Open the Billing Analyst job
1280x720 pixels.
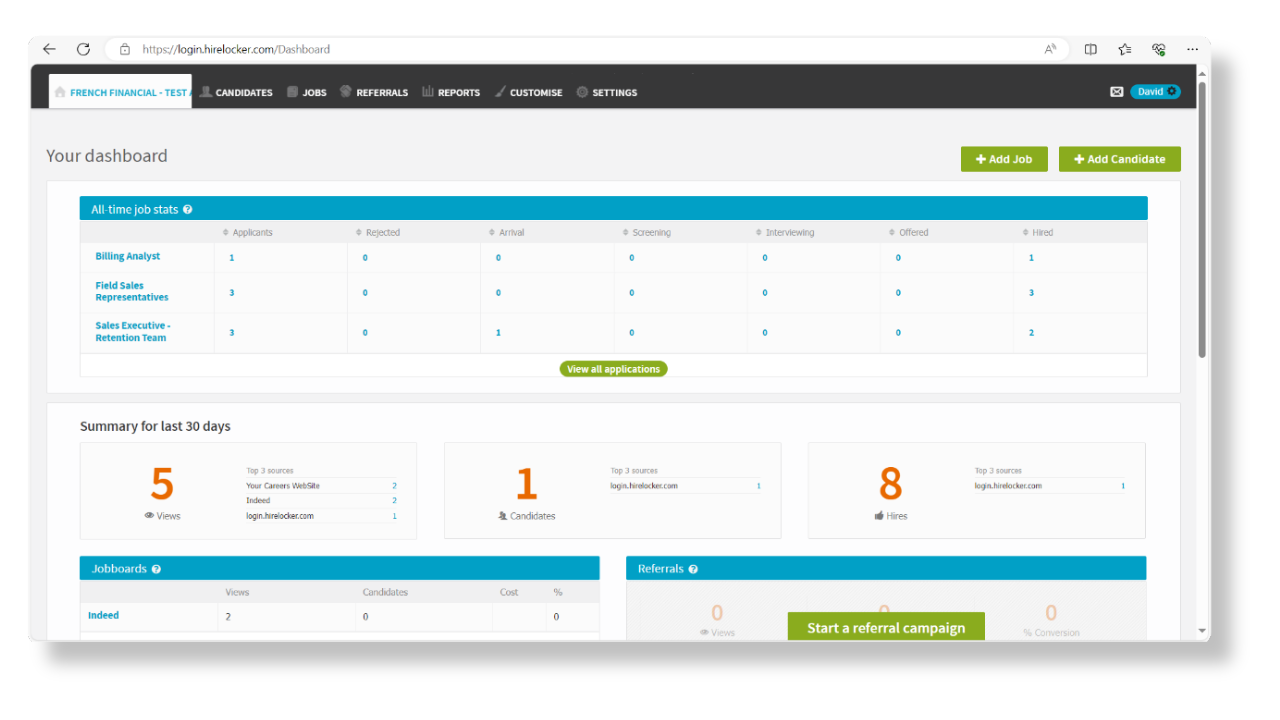[x=127, y=255]
